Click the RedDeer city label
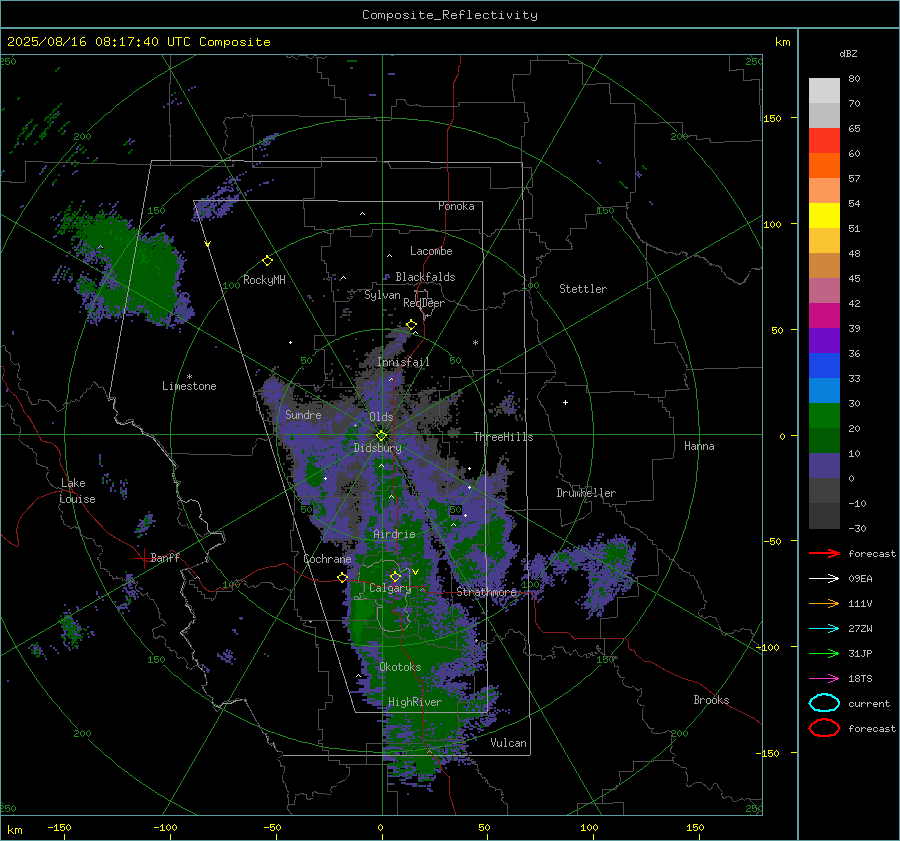 (424, 303)
